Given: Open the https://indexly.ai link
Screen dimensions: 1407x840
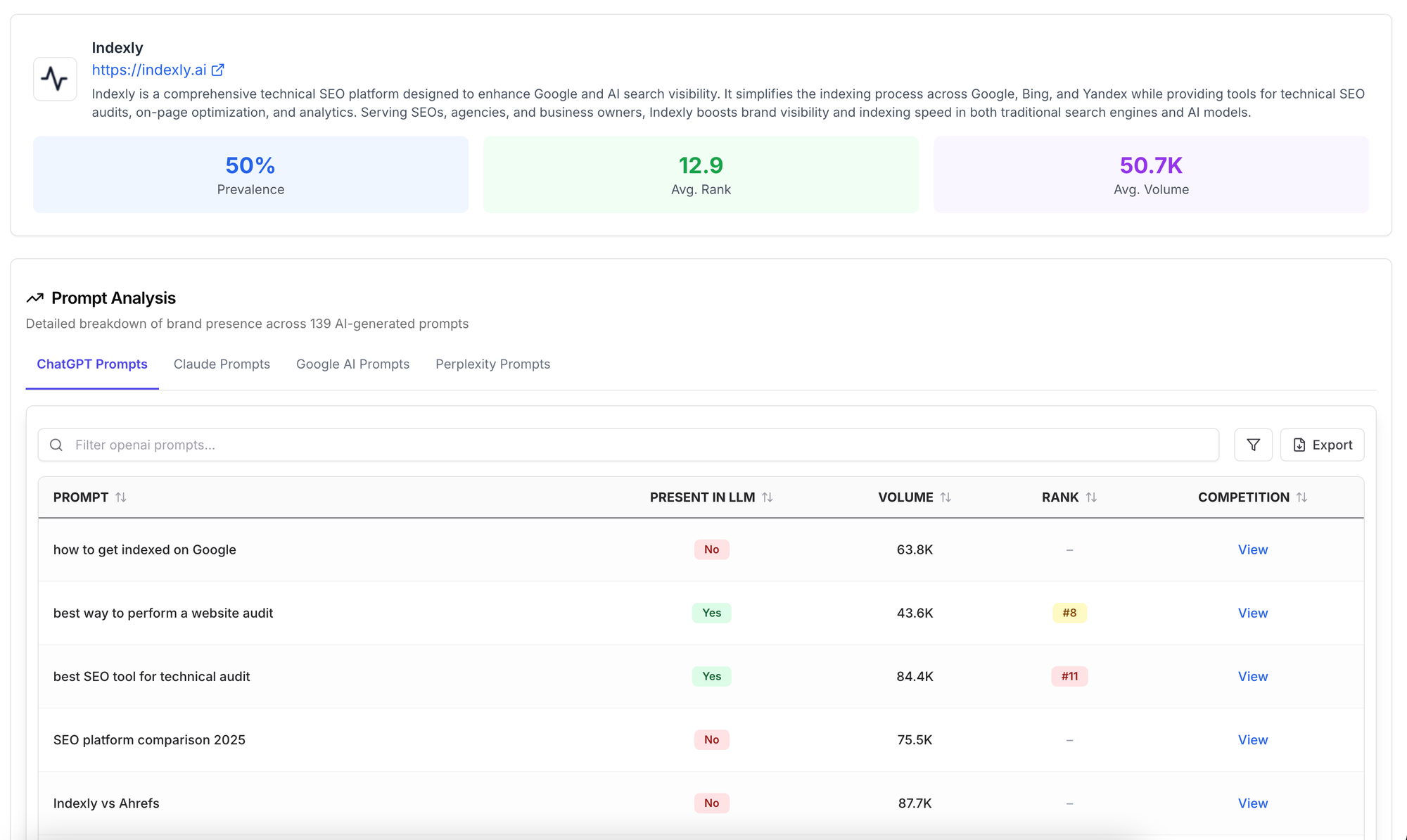Looking at the screenshot, I should pyautogui.click(x=149, y=70).
